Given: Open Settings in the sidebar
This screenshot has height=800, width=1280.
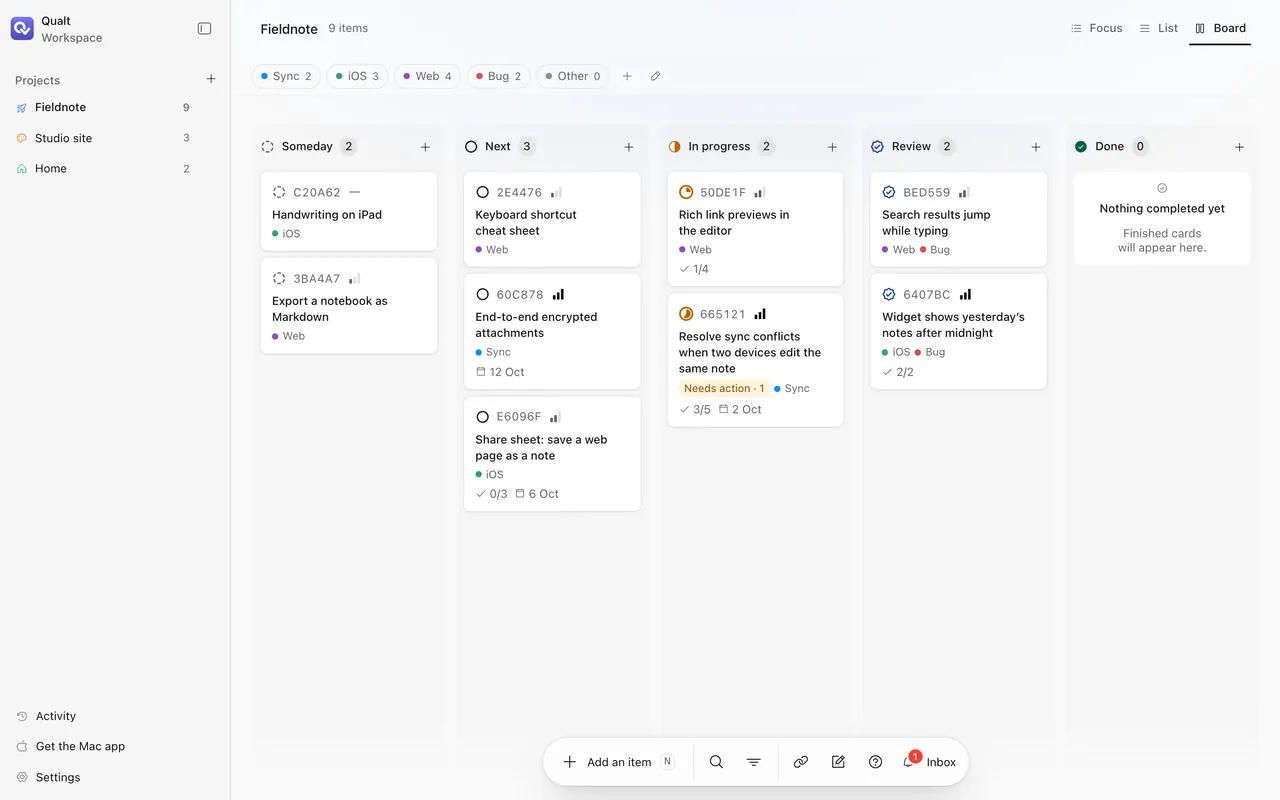Looking at the screenshot, I should 48,777.
